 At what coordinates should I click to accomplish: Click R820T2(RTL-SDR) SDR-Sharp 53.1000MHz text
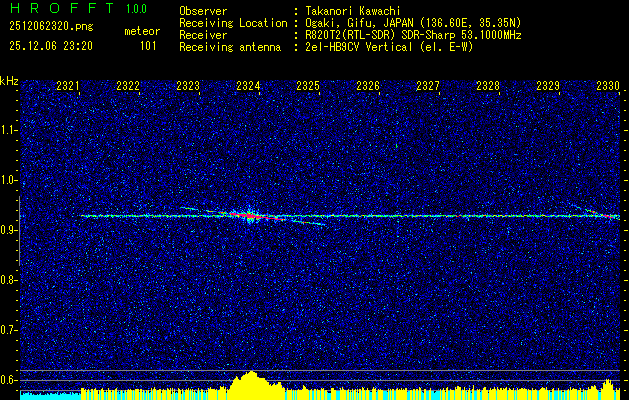(414, 35)
